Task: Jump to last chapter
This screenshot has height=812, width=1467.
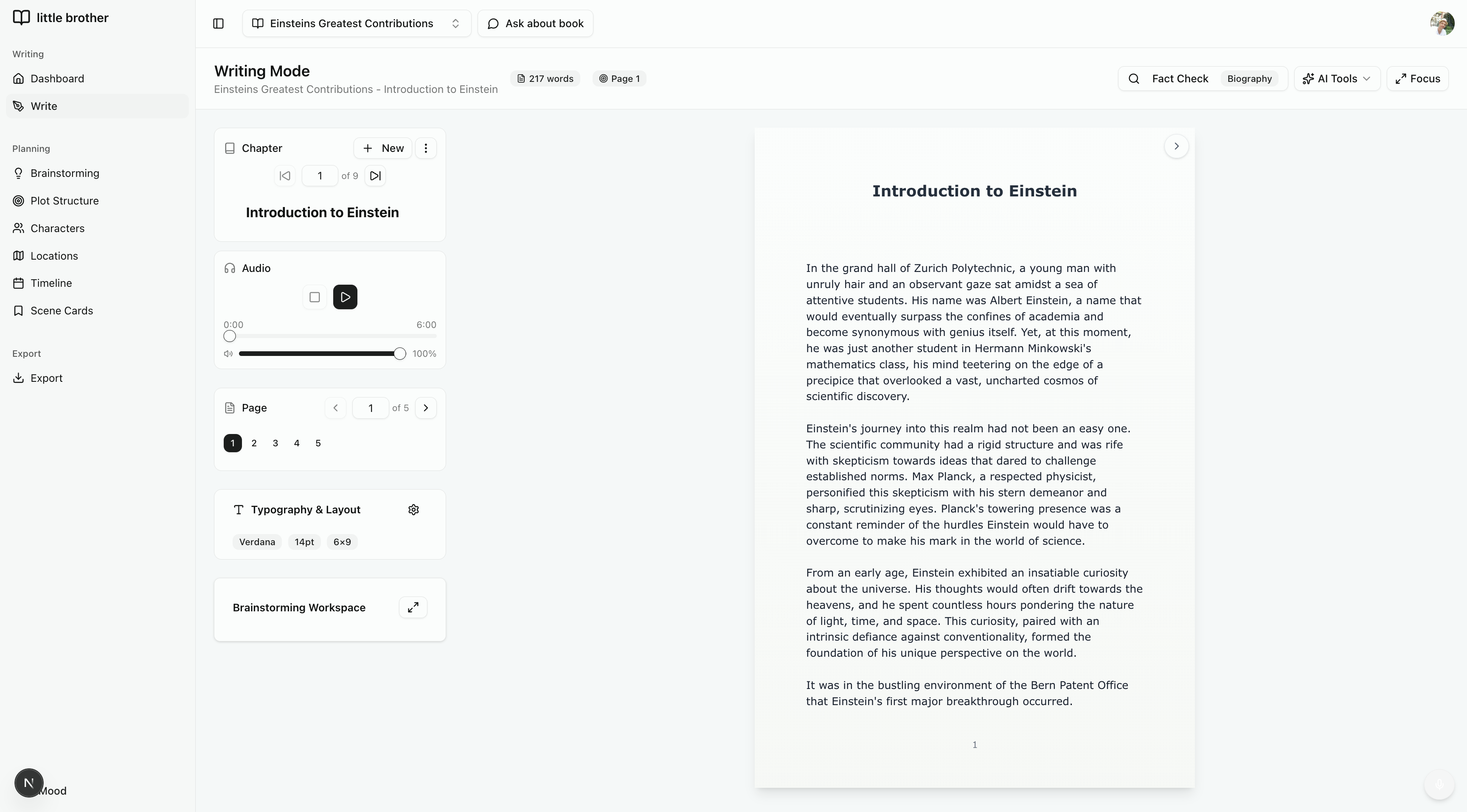Action: point(375,176)
